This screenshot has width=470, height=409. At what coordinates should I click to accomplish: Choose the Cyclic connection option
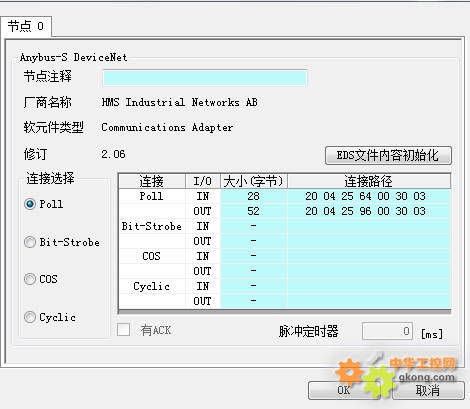[x=30, y=317]
